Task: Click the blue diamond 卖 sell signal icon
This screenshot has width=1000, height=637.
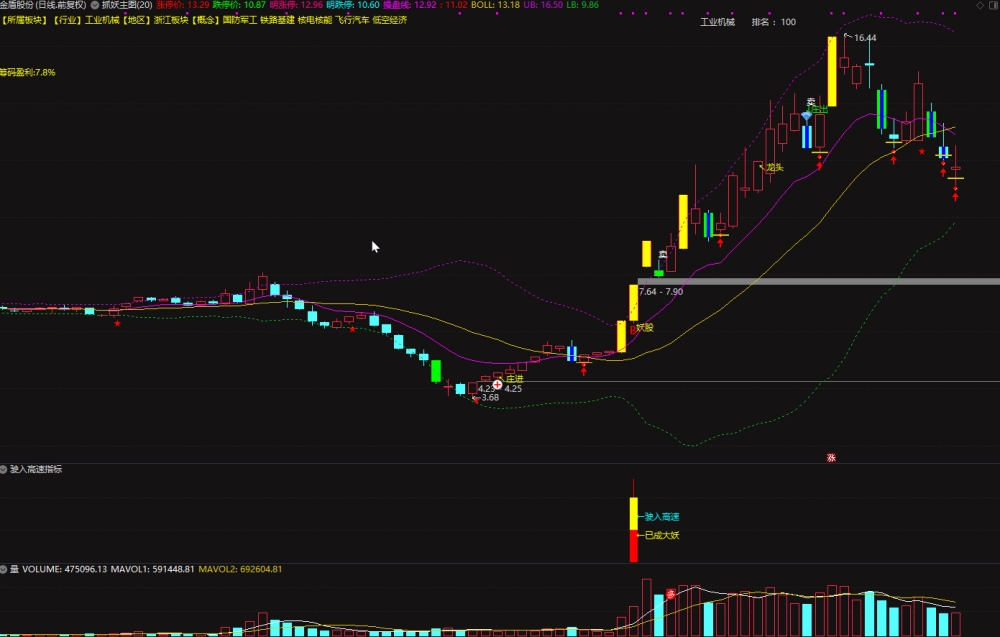Action: [x=807, y=116]
